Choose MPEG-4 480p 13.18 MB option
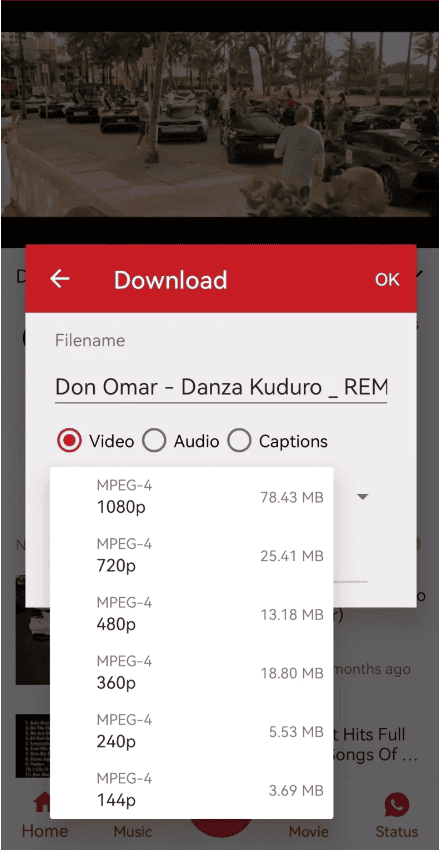 coord(191,613)
